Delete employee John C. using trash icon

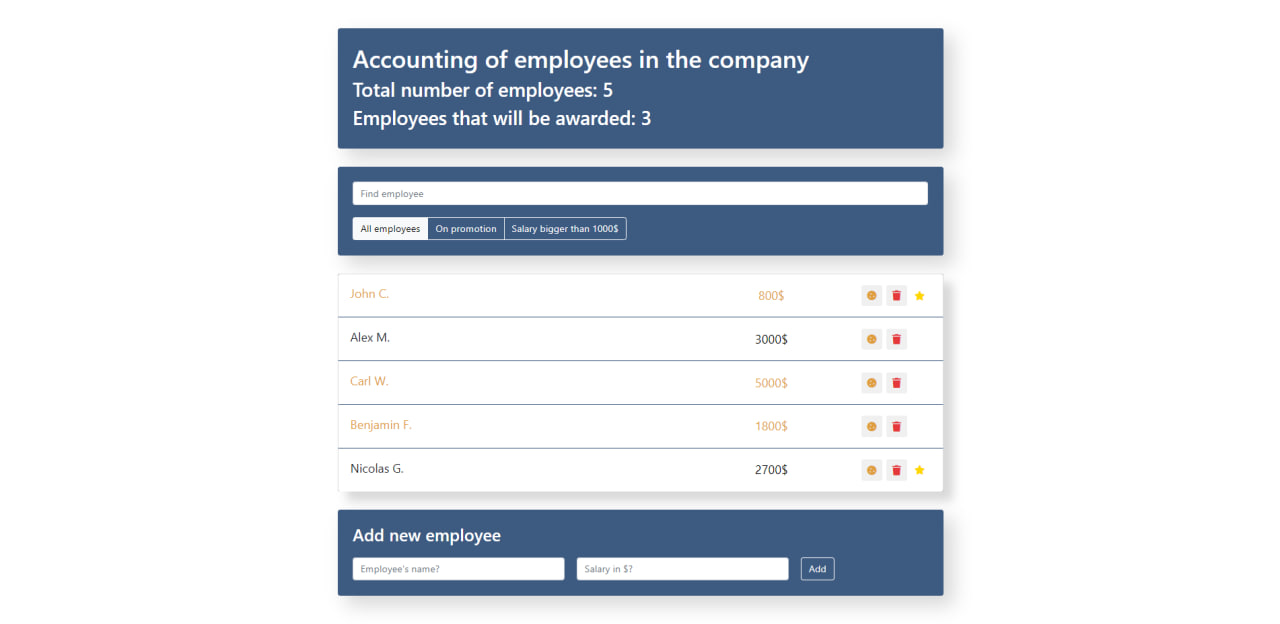coord(896,295)
